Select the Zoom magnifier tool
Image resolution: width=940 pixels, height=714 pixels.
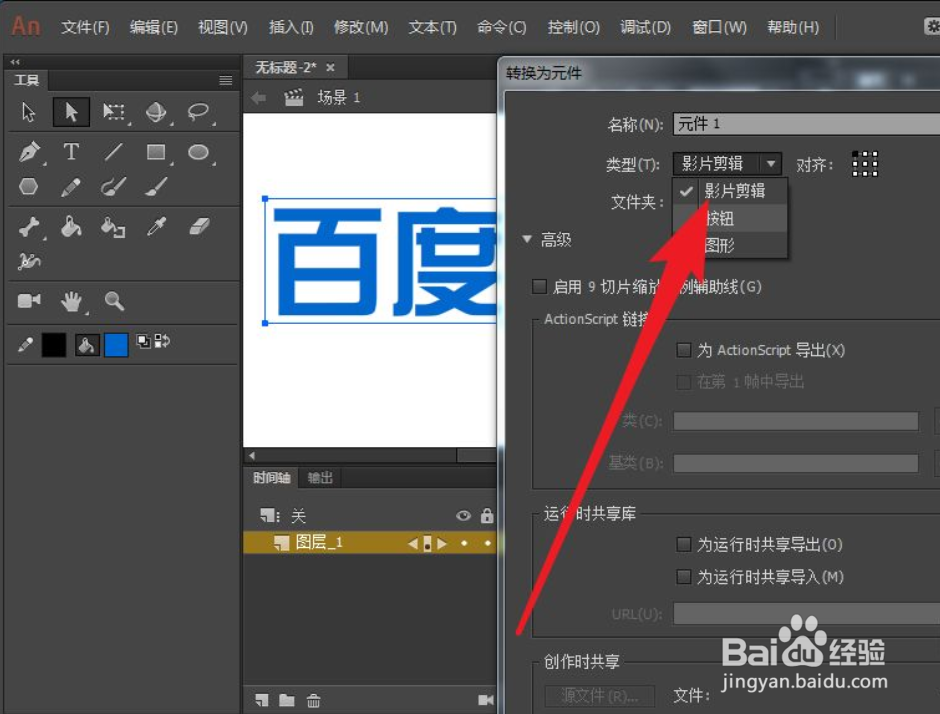click(114, 301)
